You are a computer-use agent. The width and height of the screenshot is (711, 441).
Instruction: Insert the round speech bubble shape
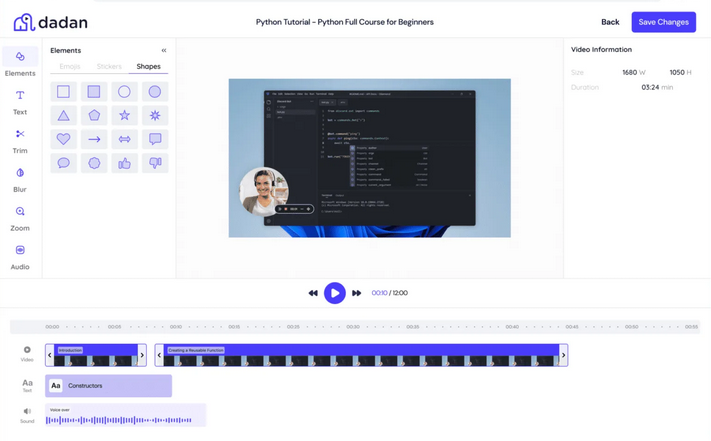tap(63, 163)
